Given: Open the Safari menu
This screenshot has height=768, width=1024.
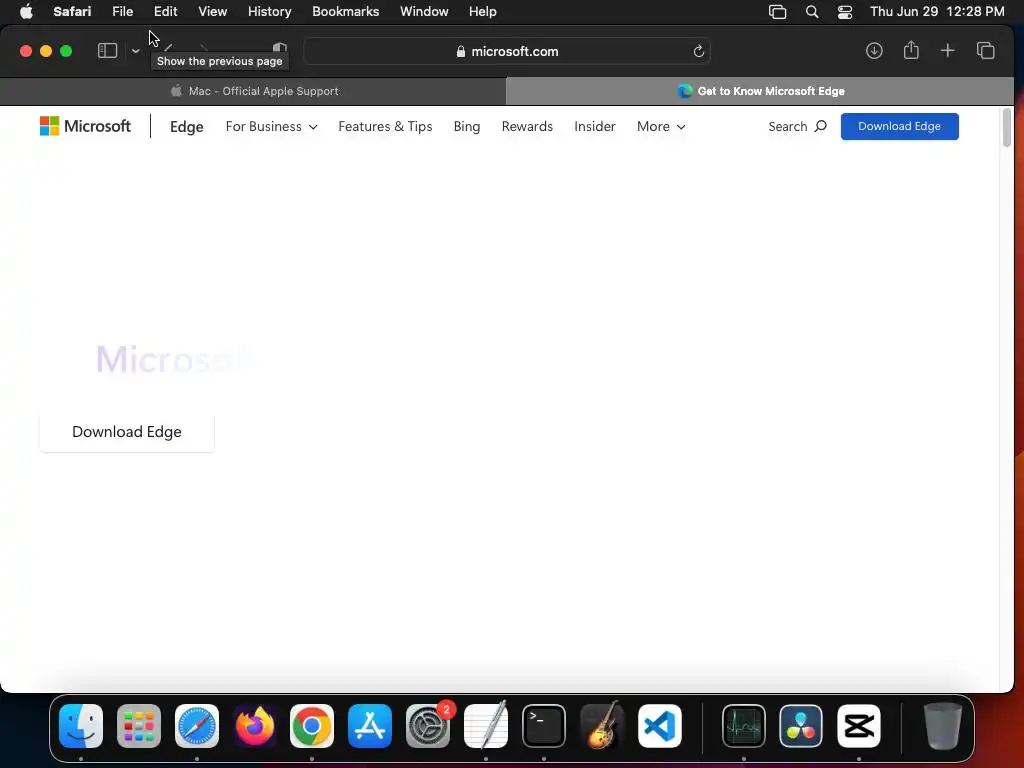Looking at the screenshot, I should [72, 12].
